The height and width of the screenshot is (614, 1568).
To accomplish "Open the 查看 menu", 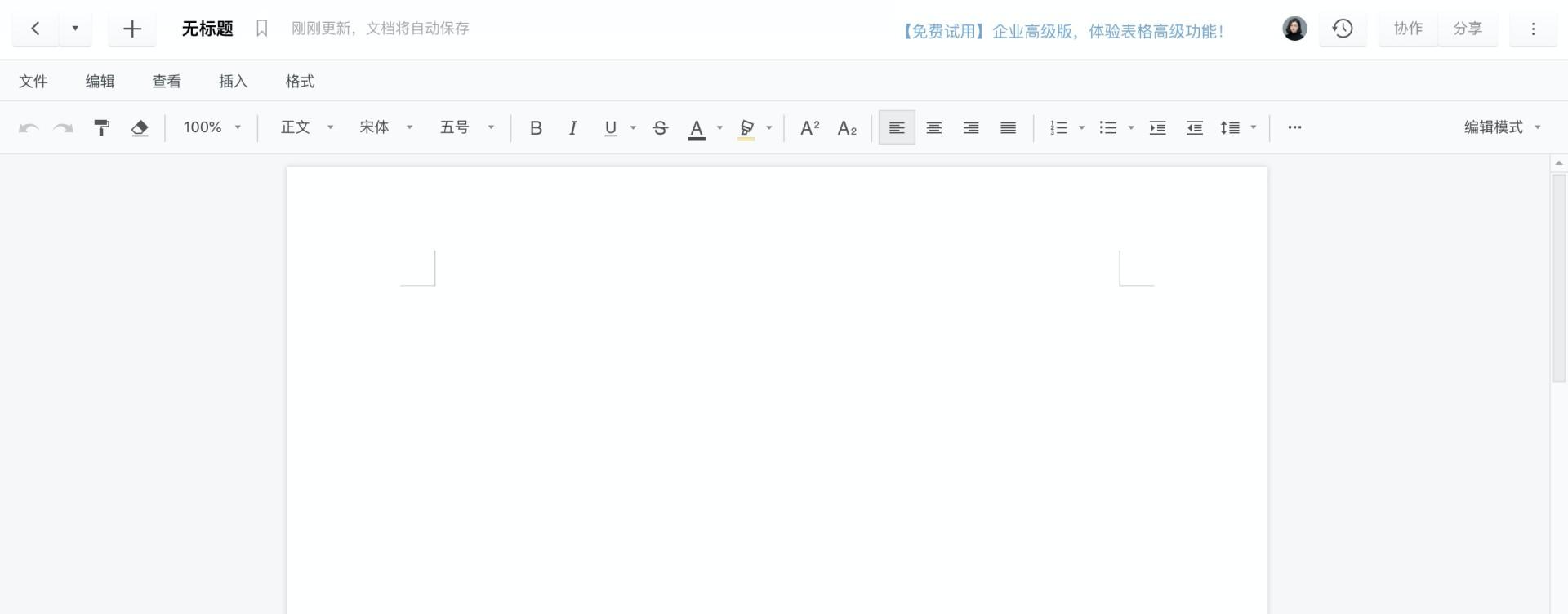I will 167,82.
